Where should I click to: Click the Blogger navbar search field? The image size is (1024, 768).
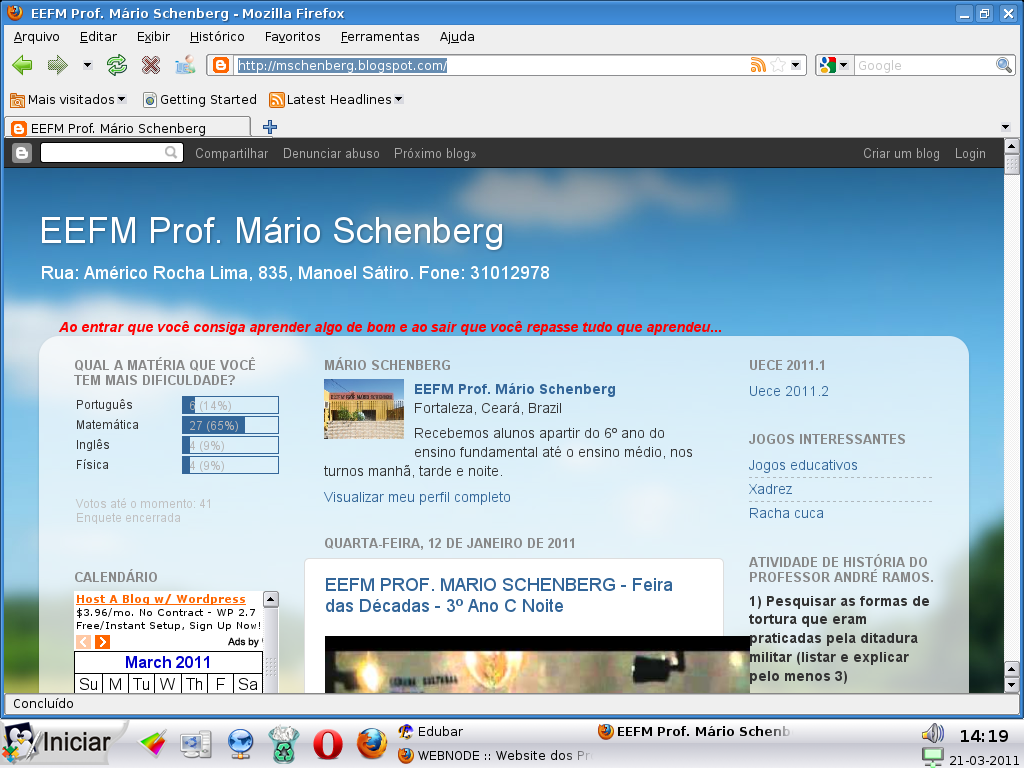click(x=103, y=153)
